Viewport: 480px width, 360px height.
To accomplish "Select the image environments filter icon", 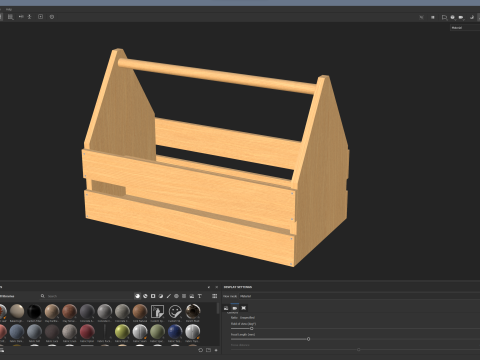I will coord(192,296).
